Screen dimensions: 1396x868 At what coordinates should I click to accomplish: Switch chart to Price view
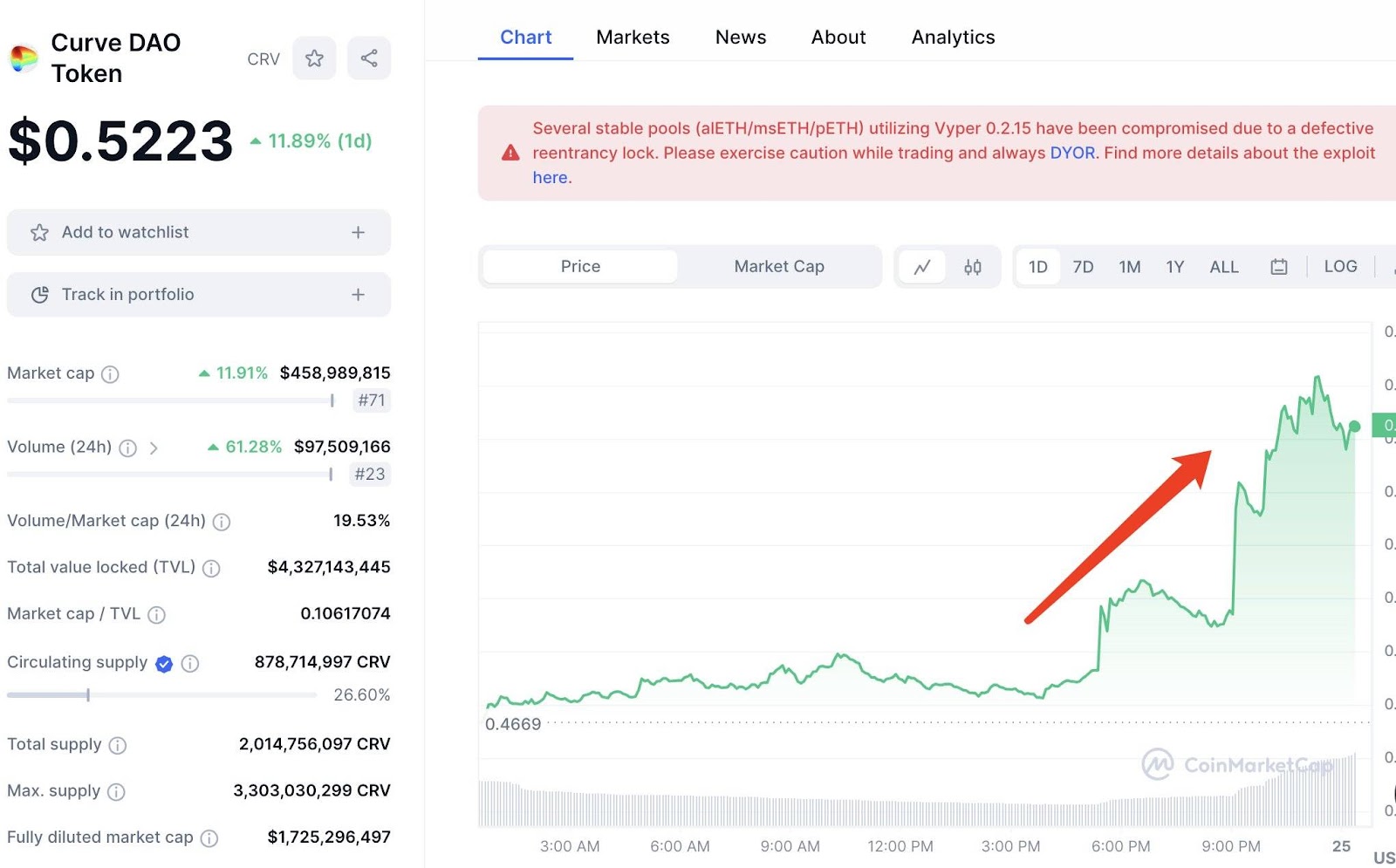580,267
